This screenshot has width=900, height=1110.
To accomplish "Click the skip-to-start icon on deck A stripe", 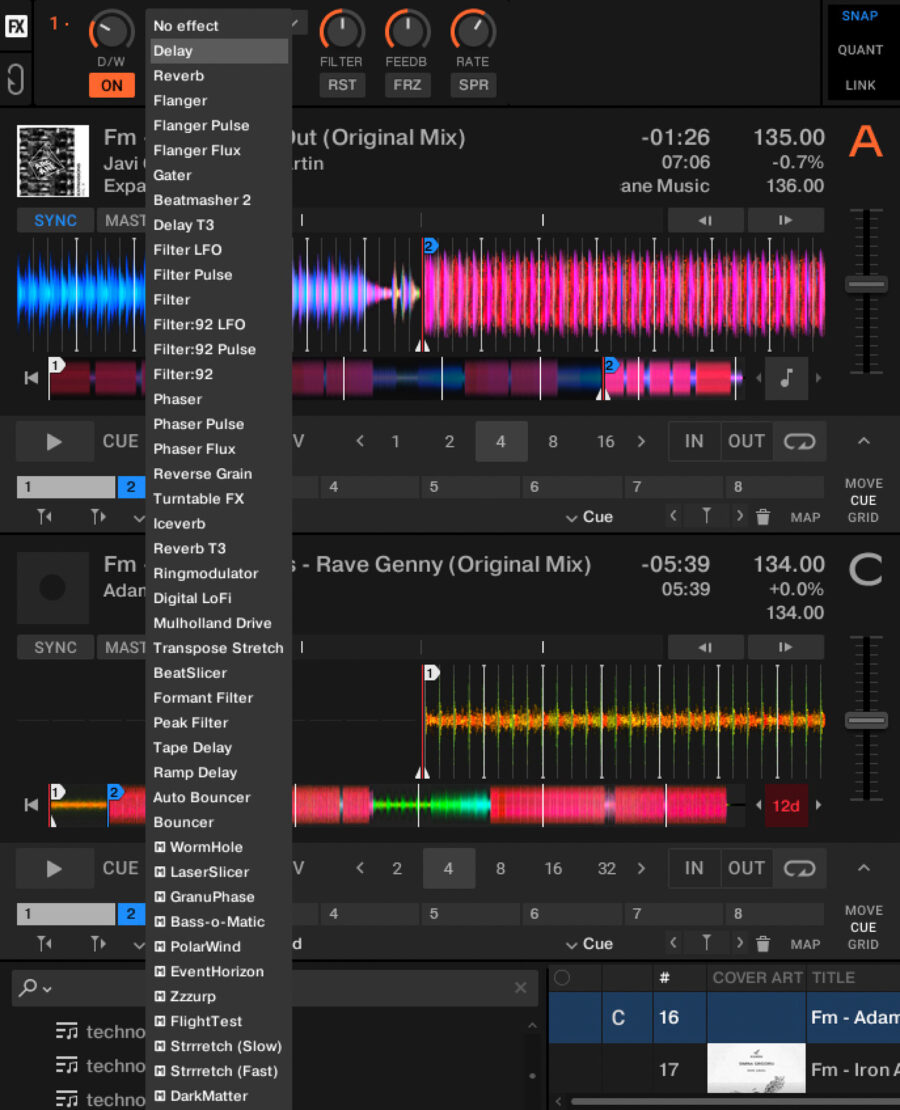I will click(30, 378).
